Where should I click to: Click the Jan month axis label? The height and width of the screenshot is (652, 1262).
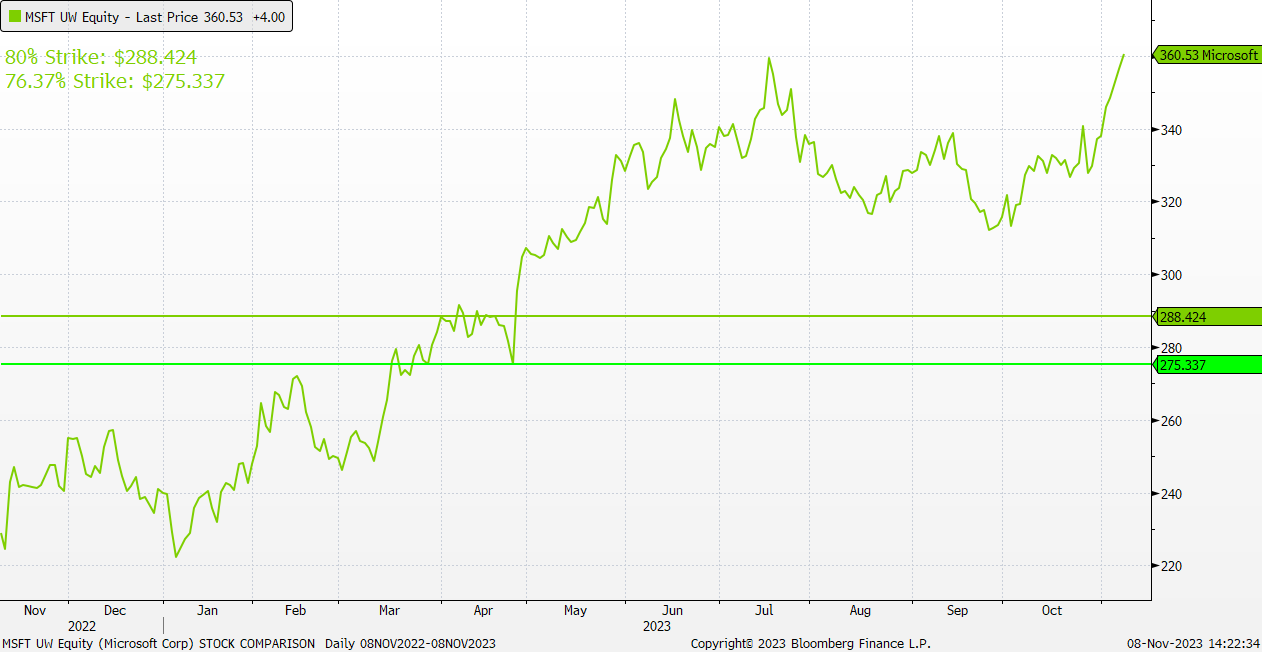tap(208, 610)
